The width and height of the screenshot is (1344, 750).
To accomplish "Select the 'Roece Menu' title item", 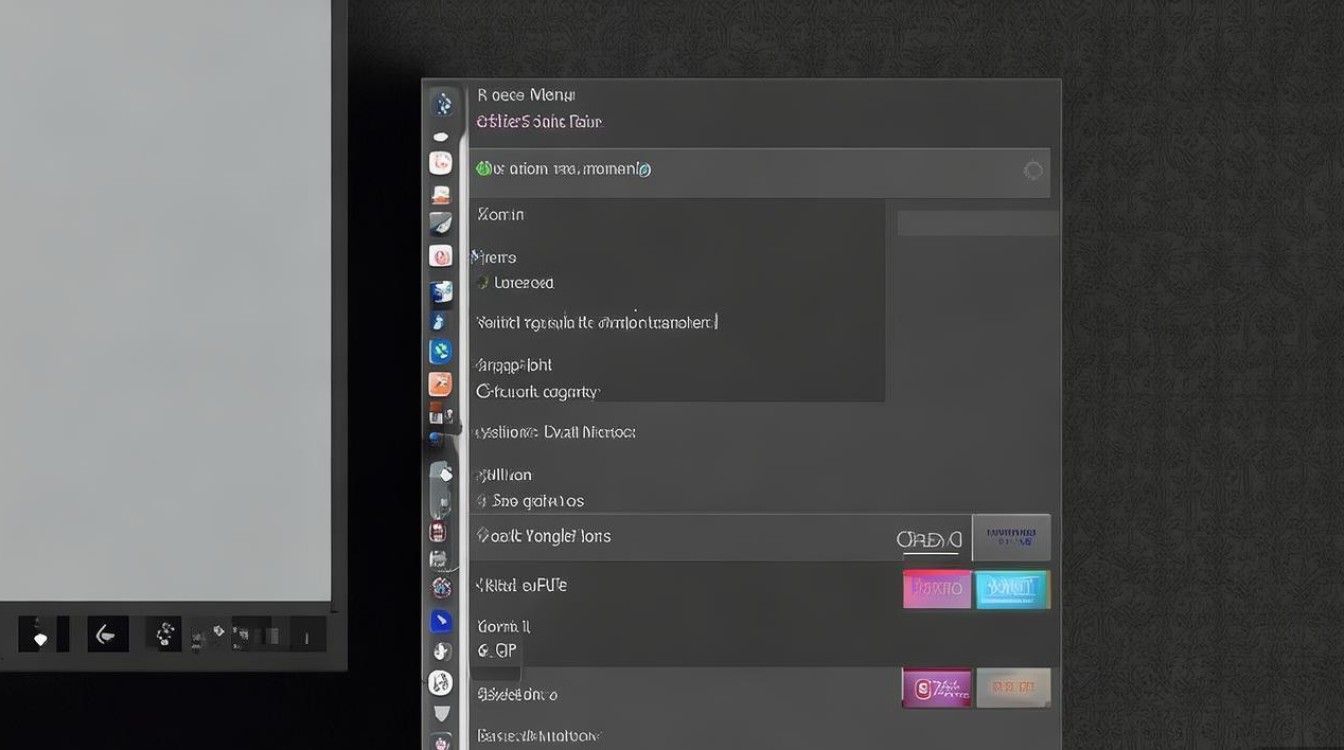I will coord(526,95).
